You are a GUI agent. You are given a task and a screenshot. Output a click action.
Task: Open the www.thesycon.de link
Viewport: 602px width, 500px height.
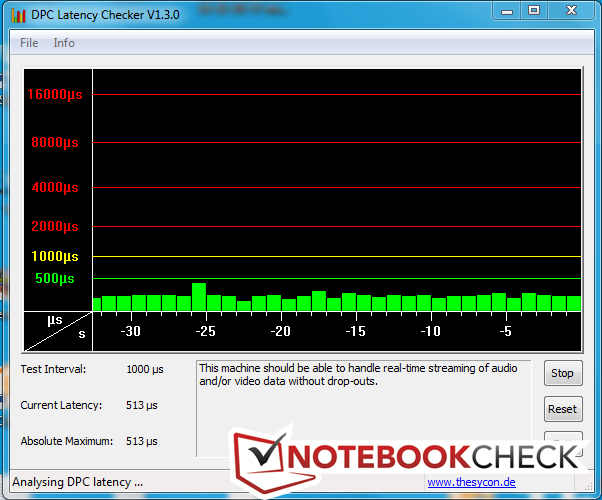pyautogui.click(x=471, y=482)
